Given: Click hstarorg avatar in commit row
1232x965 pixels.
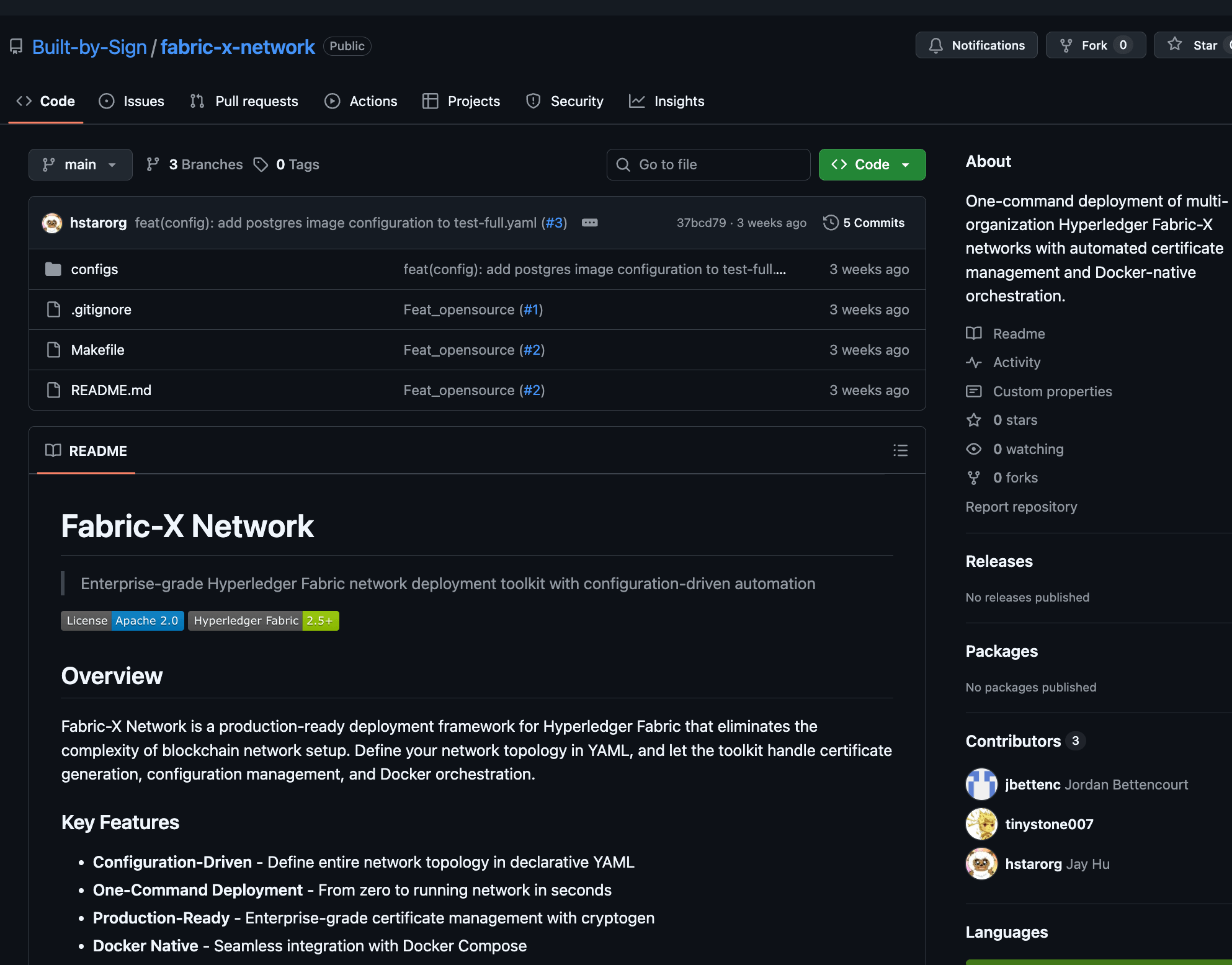Looking at the screenshot, I should [52, 223].
